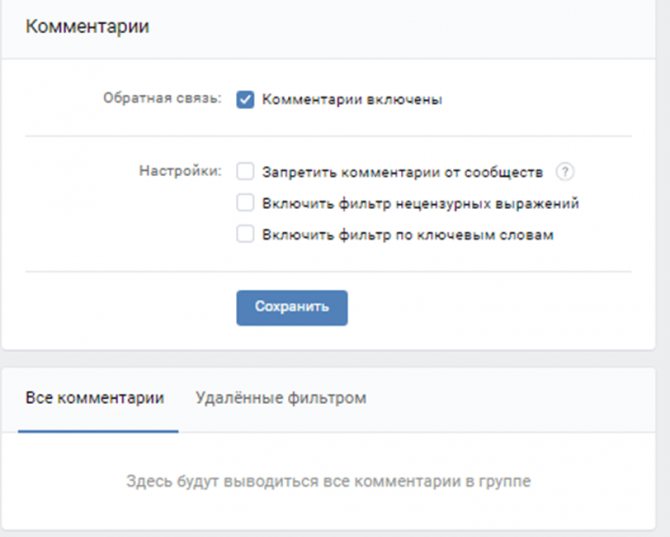Click the word фильтром in the second tab
The height and width of the screenshot is (537, 670).
pos(327,398)
